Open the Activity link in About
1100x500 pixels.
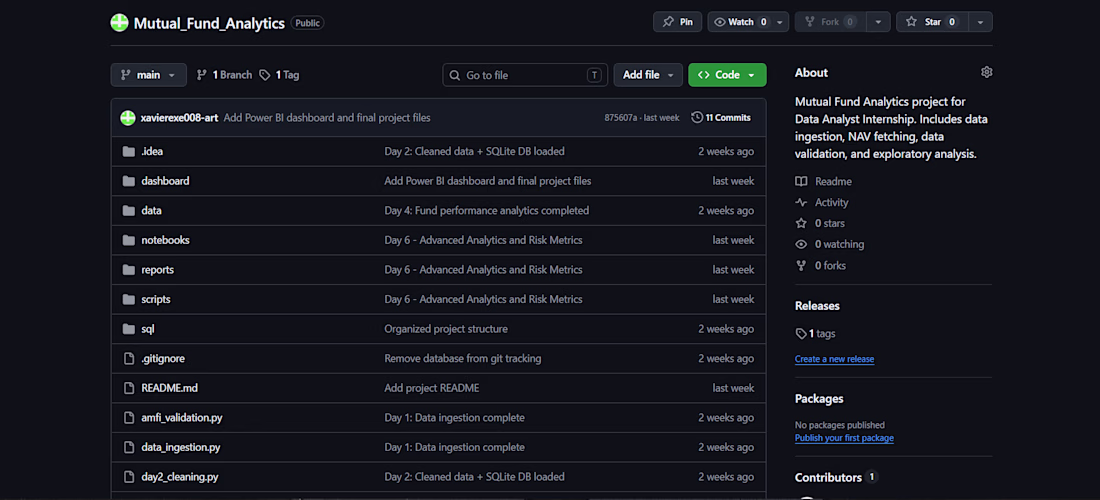click(x=831, y=203)
